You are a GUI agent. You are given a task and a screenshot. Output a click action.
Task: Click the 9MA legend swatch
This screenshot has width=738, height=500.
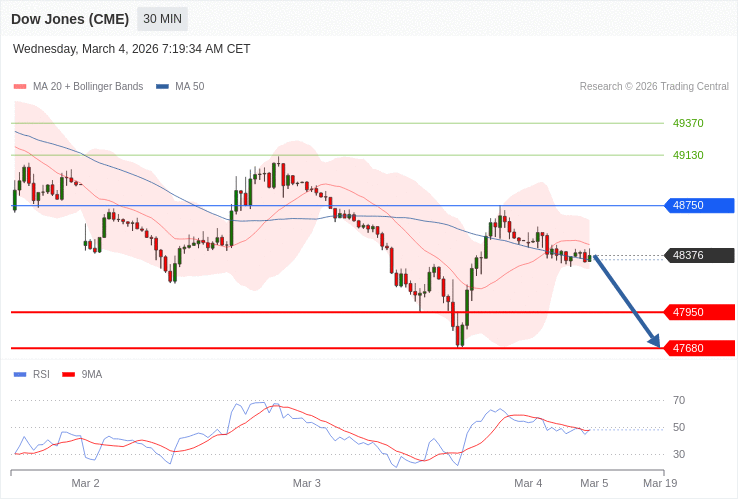(x=69, y=375)
